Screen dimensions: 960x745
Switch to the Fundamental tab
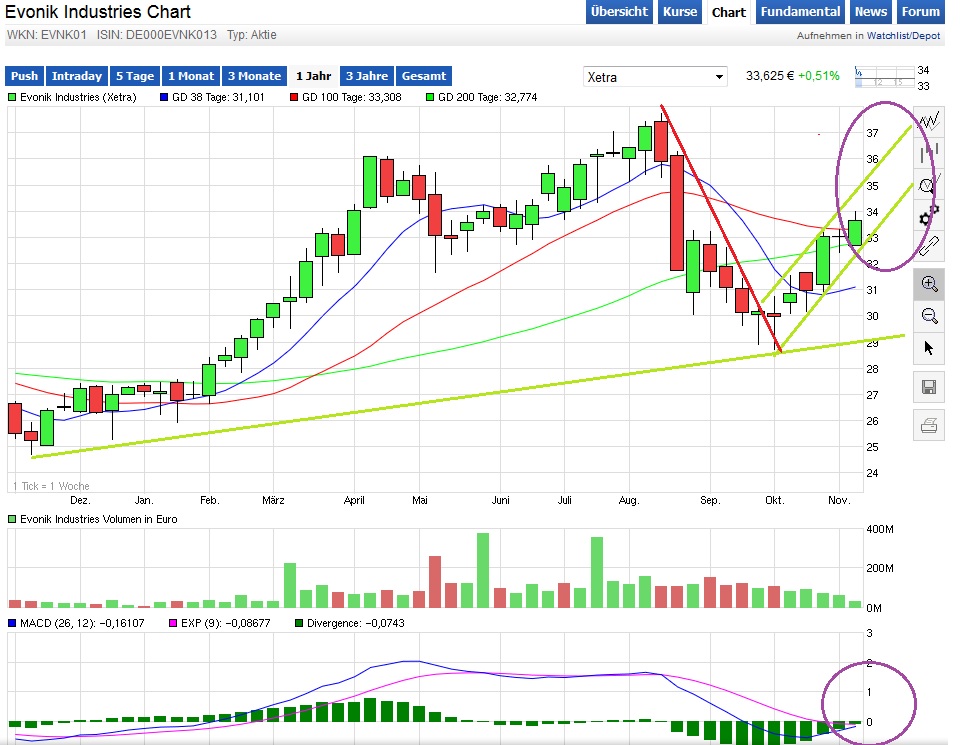799,12
